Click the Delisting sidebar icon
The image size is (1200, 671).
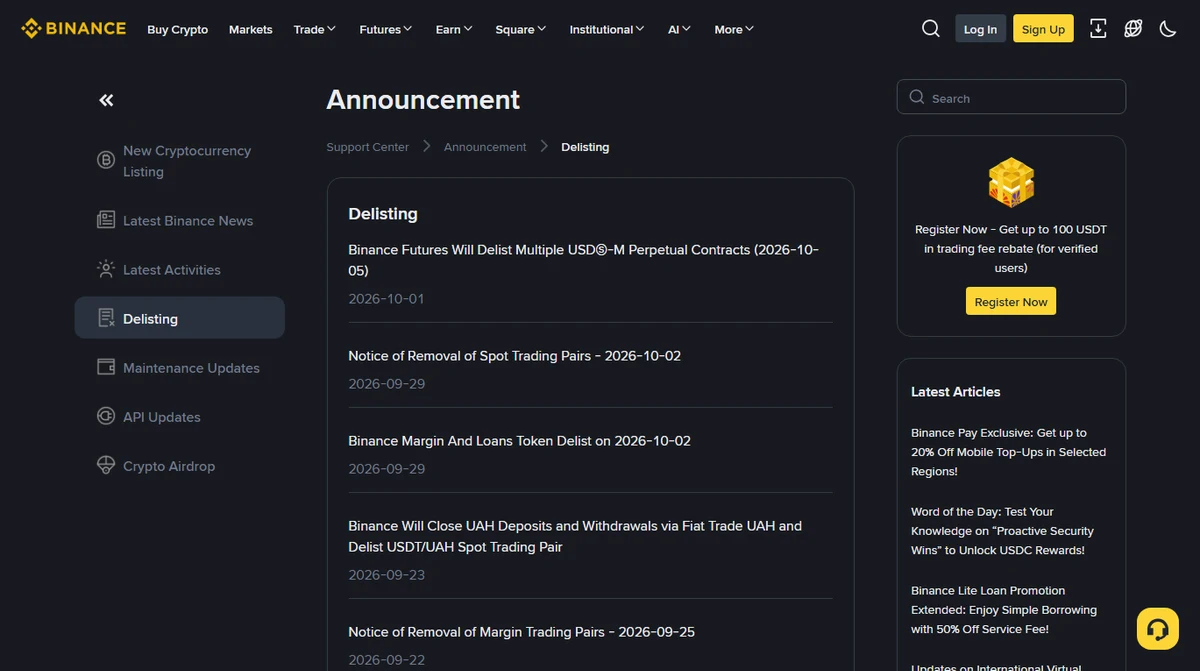point(105,318)
